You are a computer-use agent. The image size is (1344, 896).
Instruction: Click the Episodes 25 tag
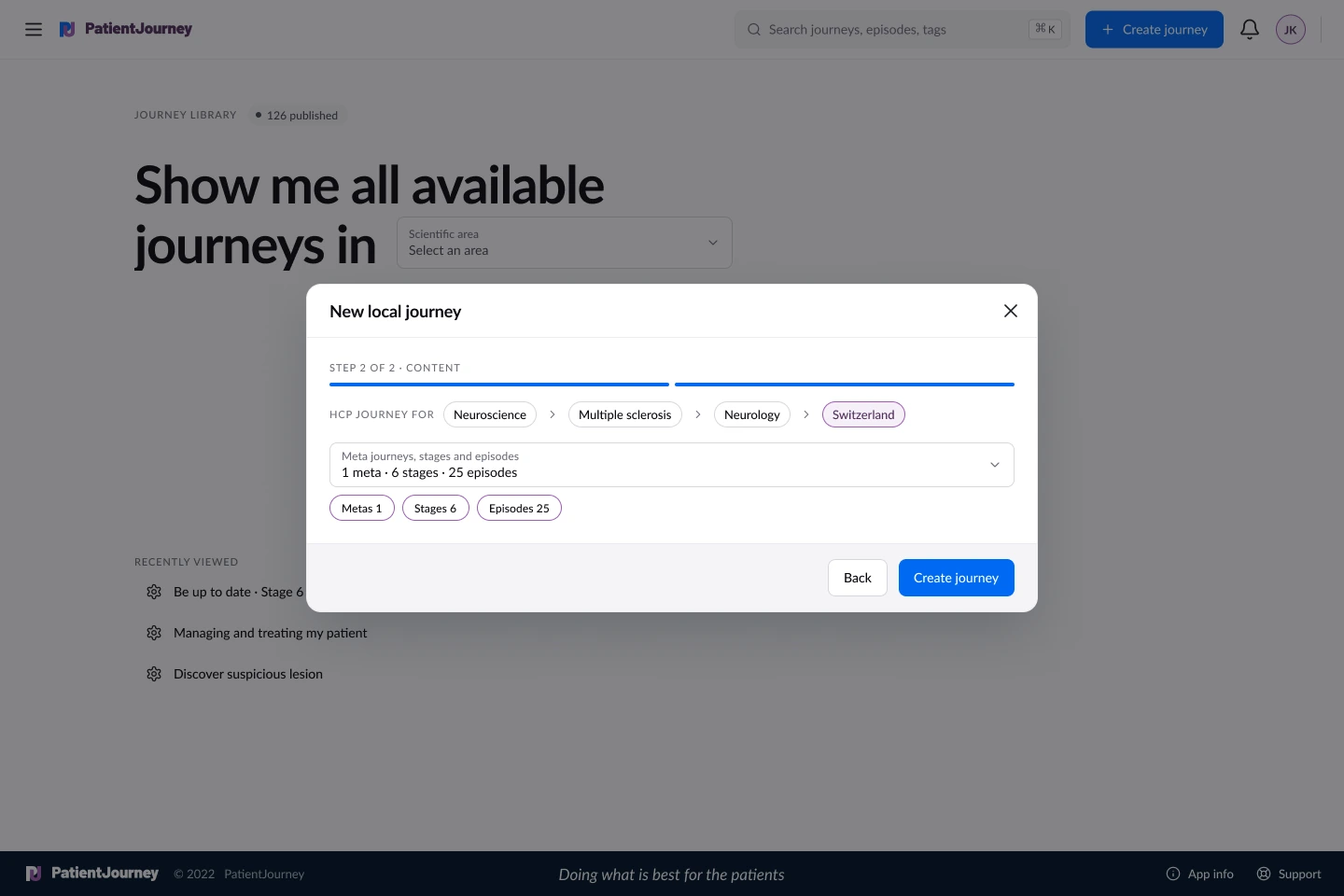(x=519, y=508)
